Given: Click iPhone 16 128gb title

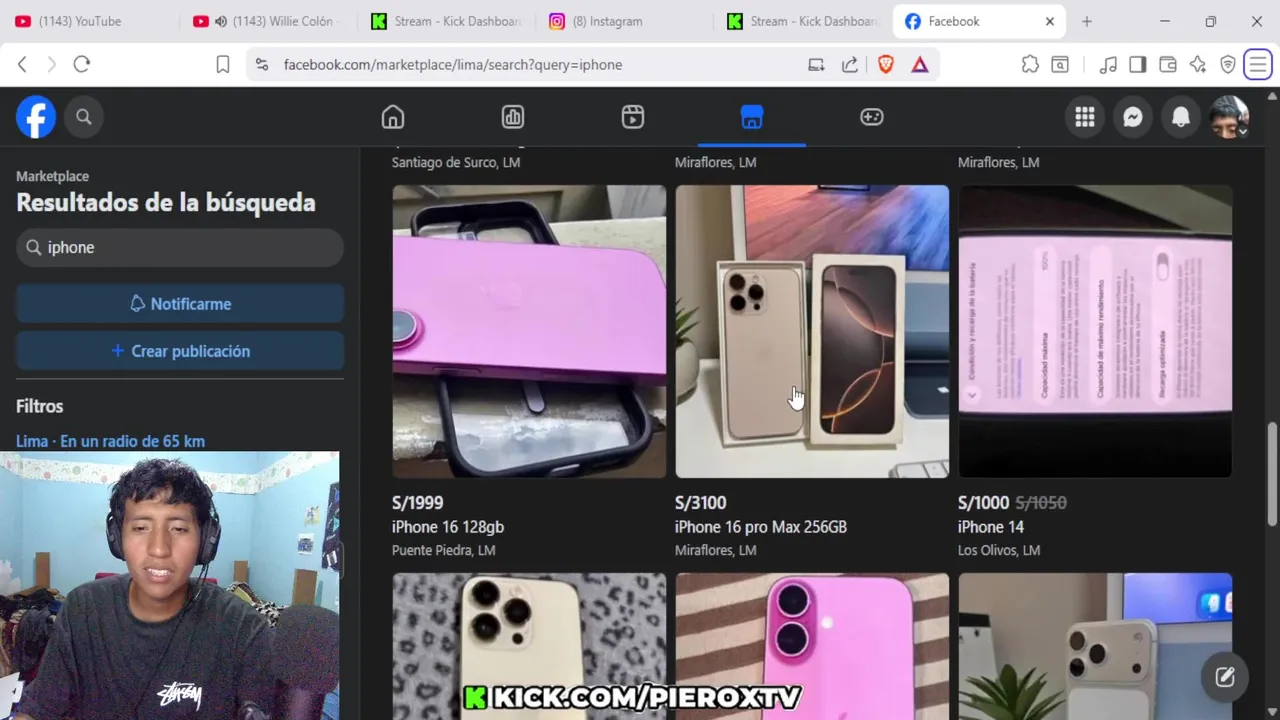Looking at the screenshot, I should coord(448,527).
